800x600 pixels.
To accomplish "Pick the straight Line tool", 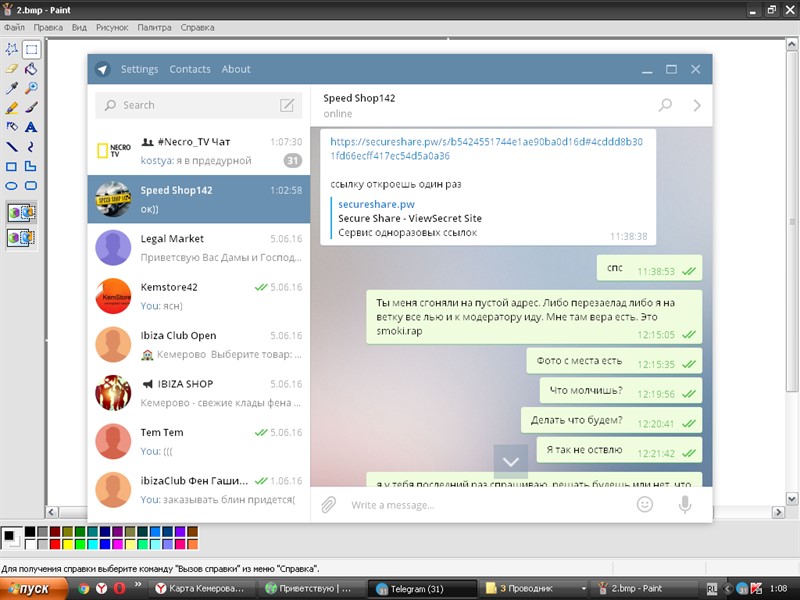I will pos(12,147).
